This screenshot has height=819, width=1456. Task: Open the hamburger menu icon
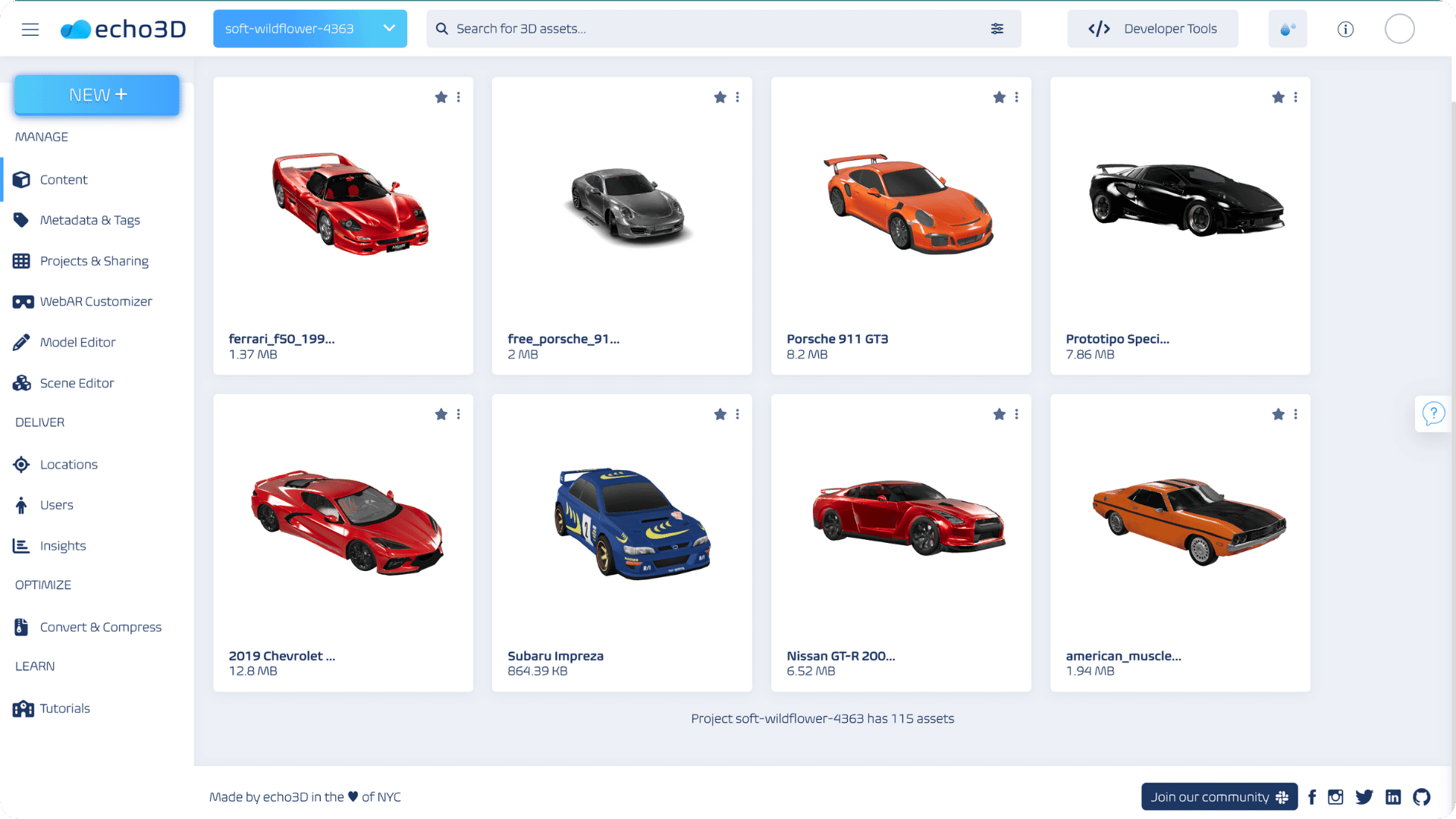(30, 29)
